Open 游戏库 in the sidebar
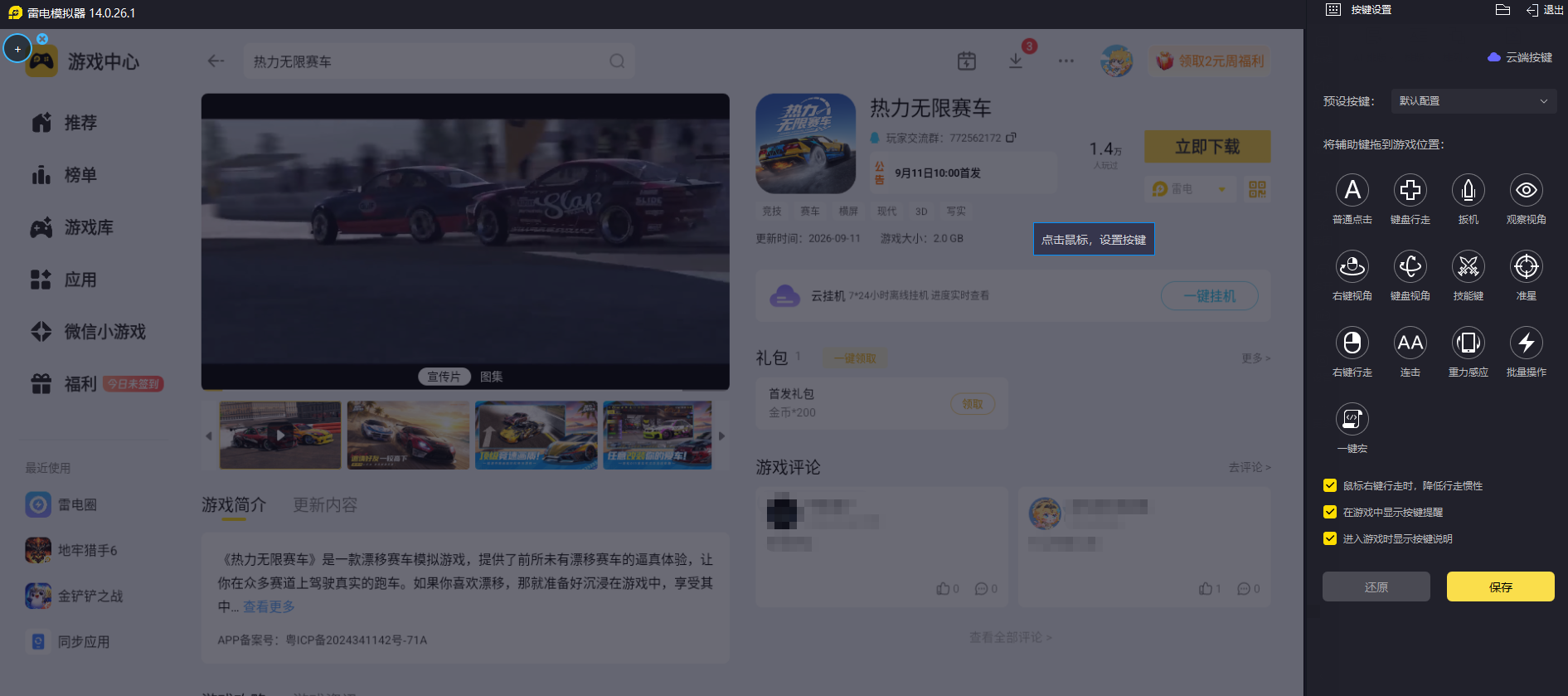Image resolution: width=1568 pixels, height=696 pixels. pyautogui.click(x=89, y=227)
